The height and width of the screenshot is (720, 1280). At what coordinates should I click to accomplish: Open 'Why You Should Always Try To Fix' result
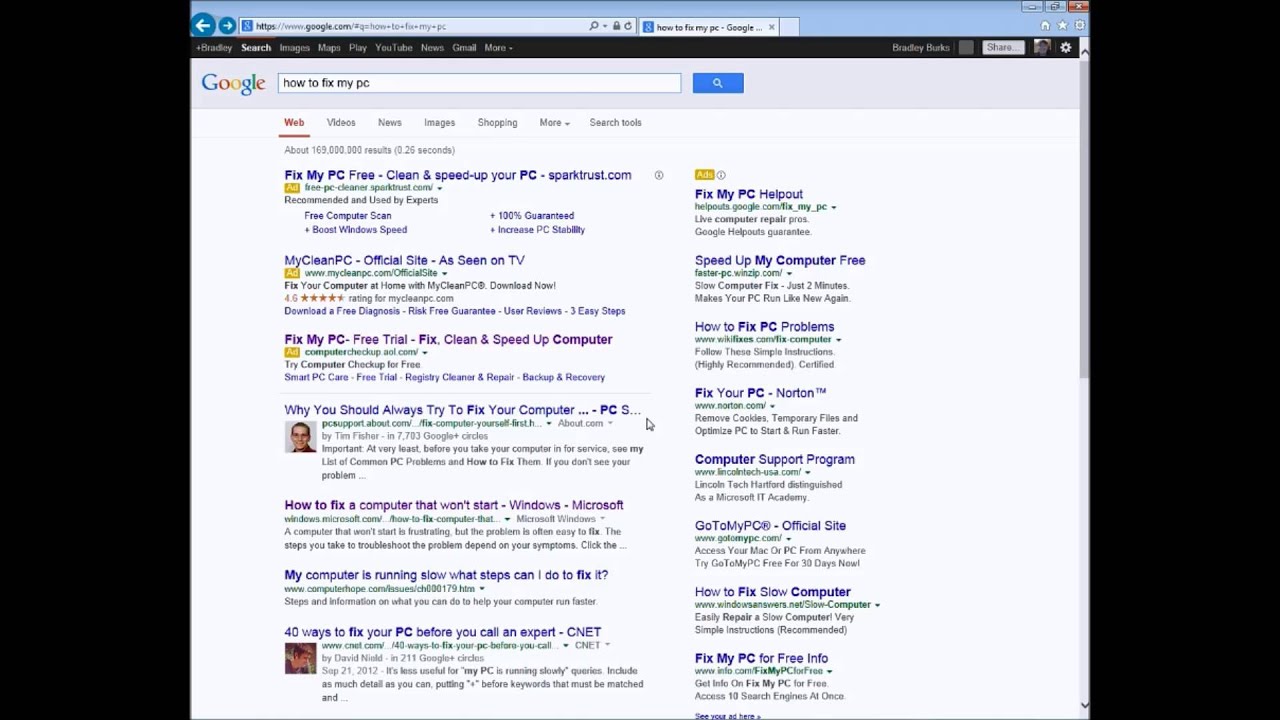(x=462, y=410)
